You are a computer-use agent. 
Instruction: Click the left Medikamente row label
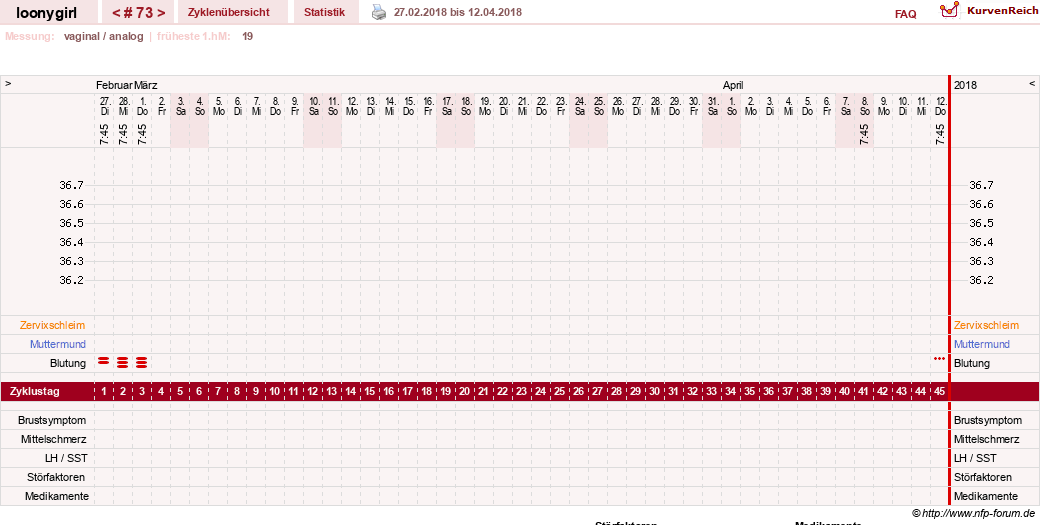[57, 496]
